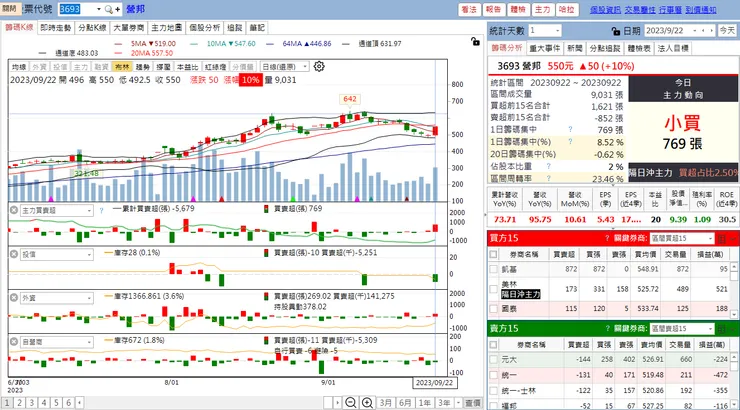Zoom out the chart with minus magnifier
The height and width of the screenshot is (410, 740).
coord(350,402)
